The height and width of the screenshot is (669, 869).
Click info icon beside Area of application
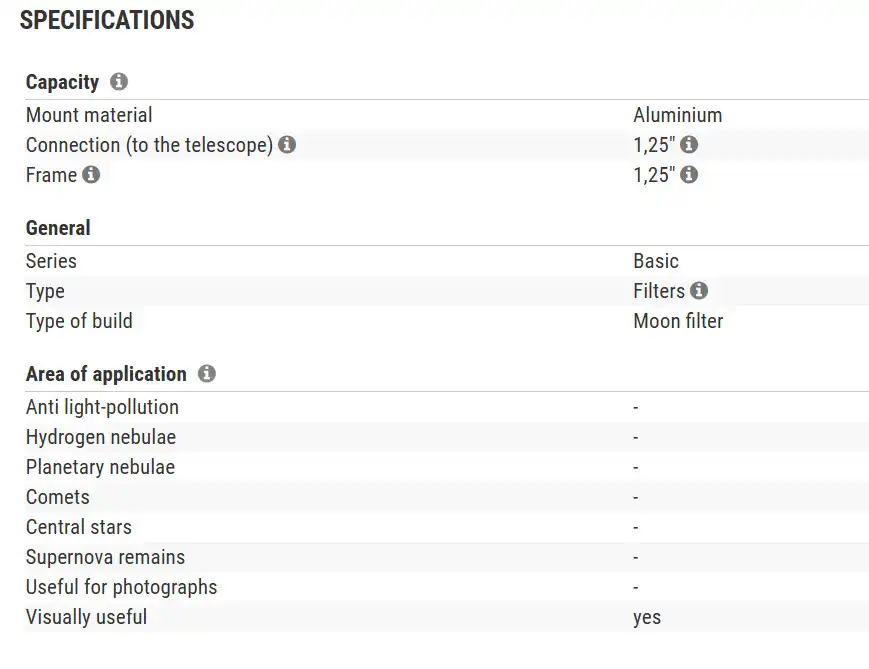tap(207, 374)
